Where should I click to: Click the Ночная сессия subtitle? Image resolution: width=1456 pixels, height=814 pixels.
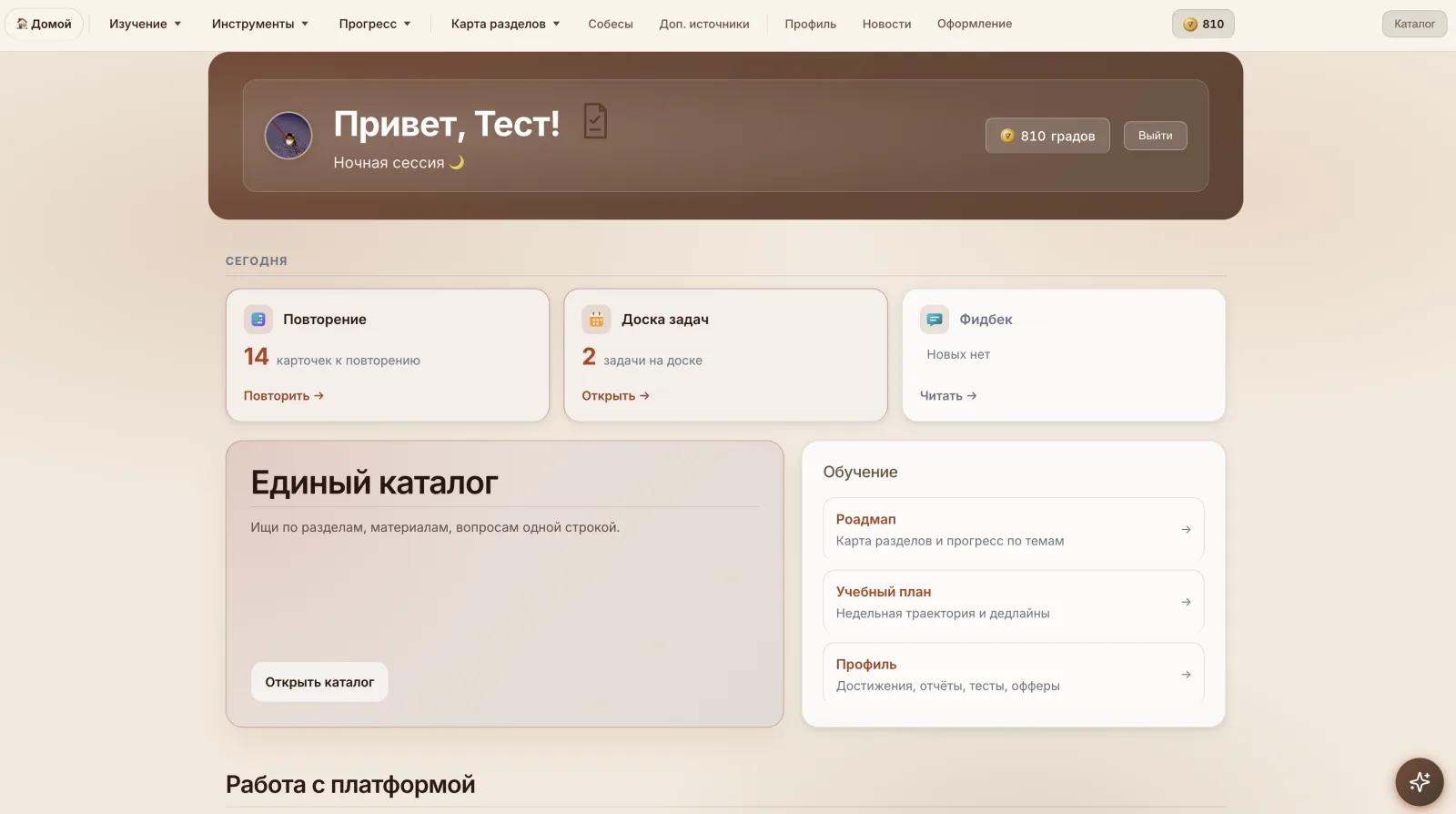pos(399,162)
